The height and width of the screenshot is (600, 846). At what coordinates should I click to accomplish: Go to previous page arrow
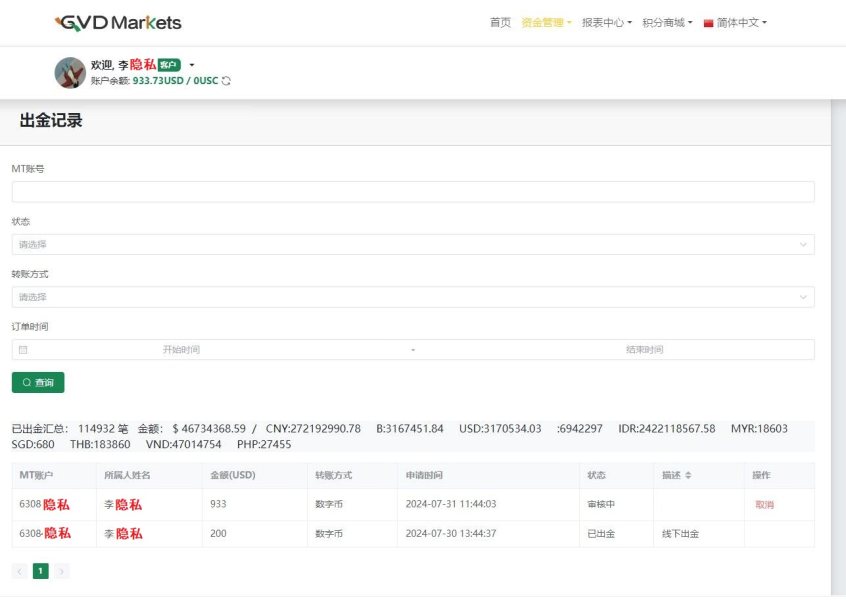tap(20, 571)
